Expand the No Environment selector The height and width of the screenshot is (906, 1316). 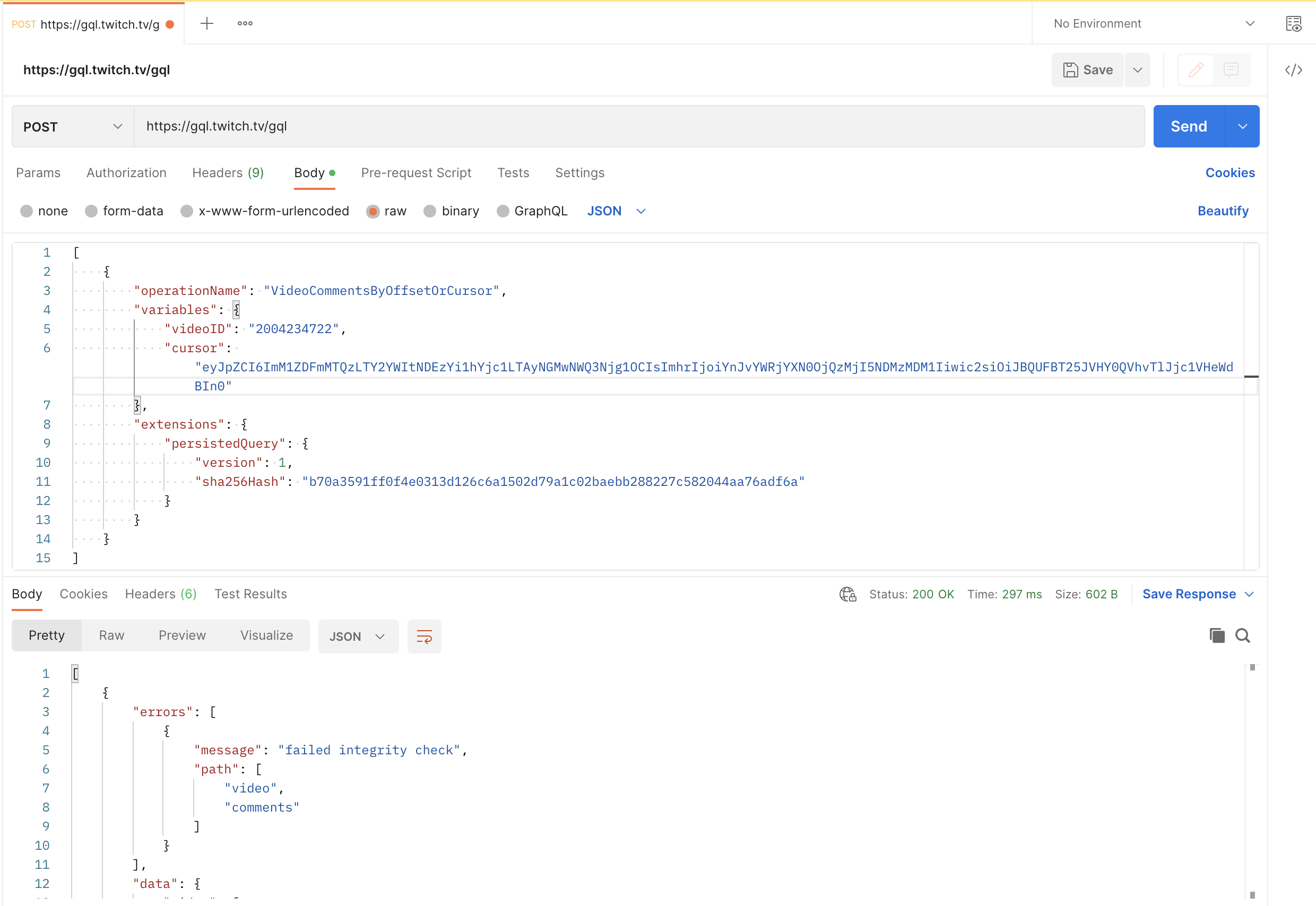[x=1153, y=23]
